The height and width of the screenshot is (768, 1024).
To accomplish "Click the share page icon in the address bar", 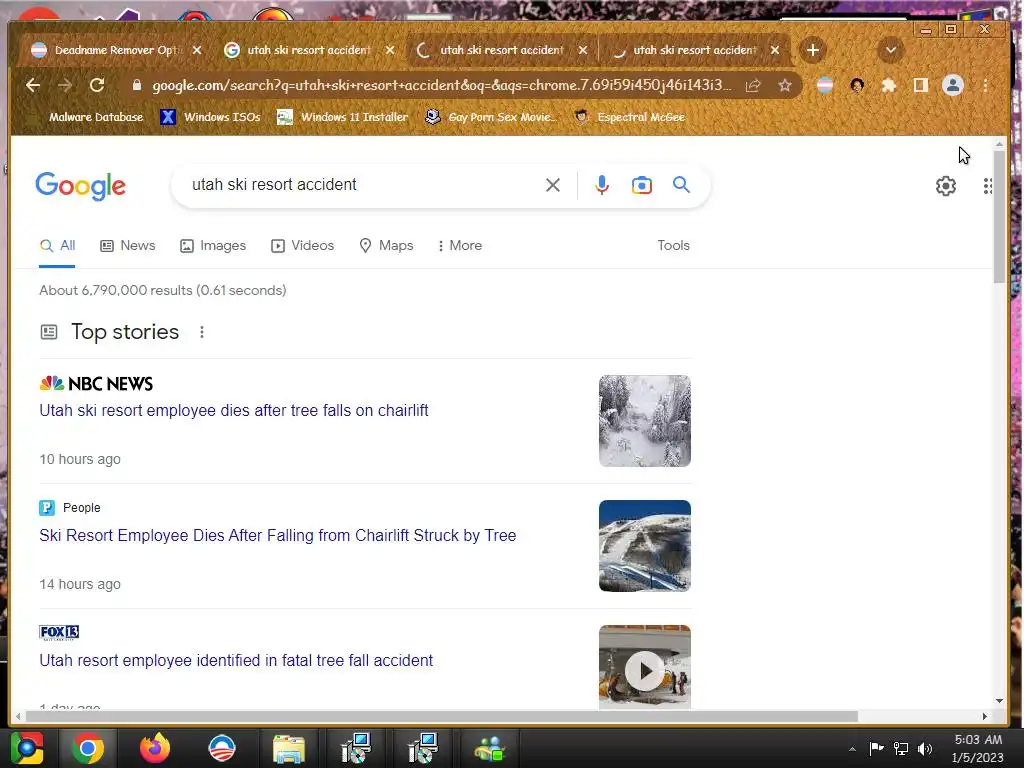I will tap(753, 86).
